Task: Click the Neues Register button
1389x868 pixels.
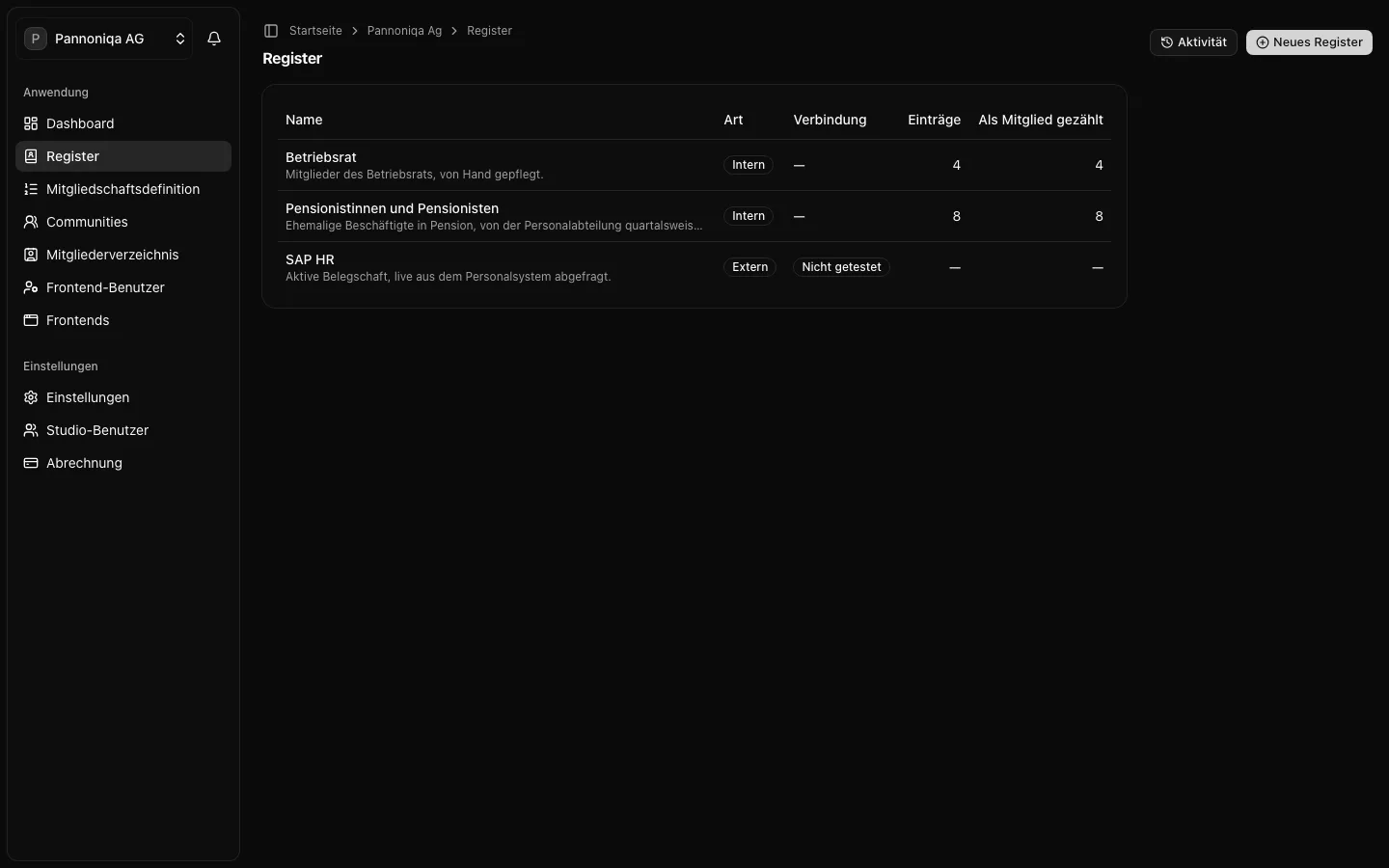Action: click(x=1309, y=42)
